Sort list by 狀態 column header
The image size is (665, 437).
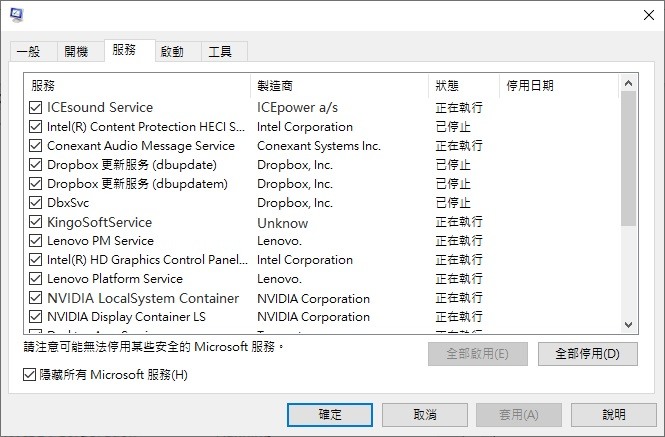point(462,85)
